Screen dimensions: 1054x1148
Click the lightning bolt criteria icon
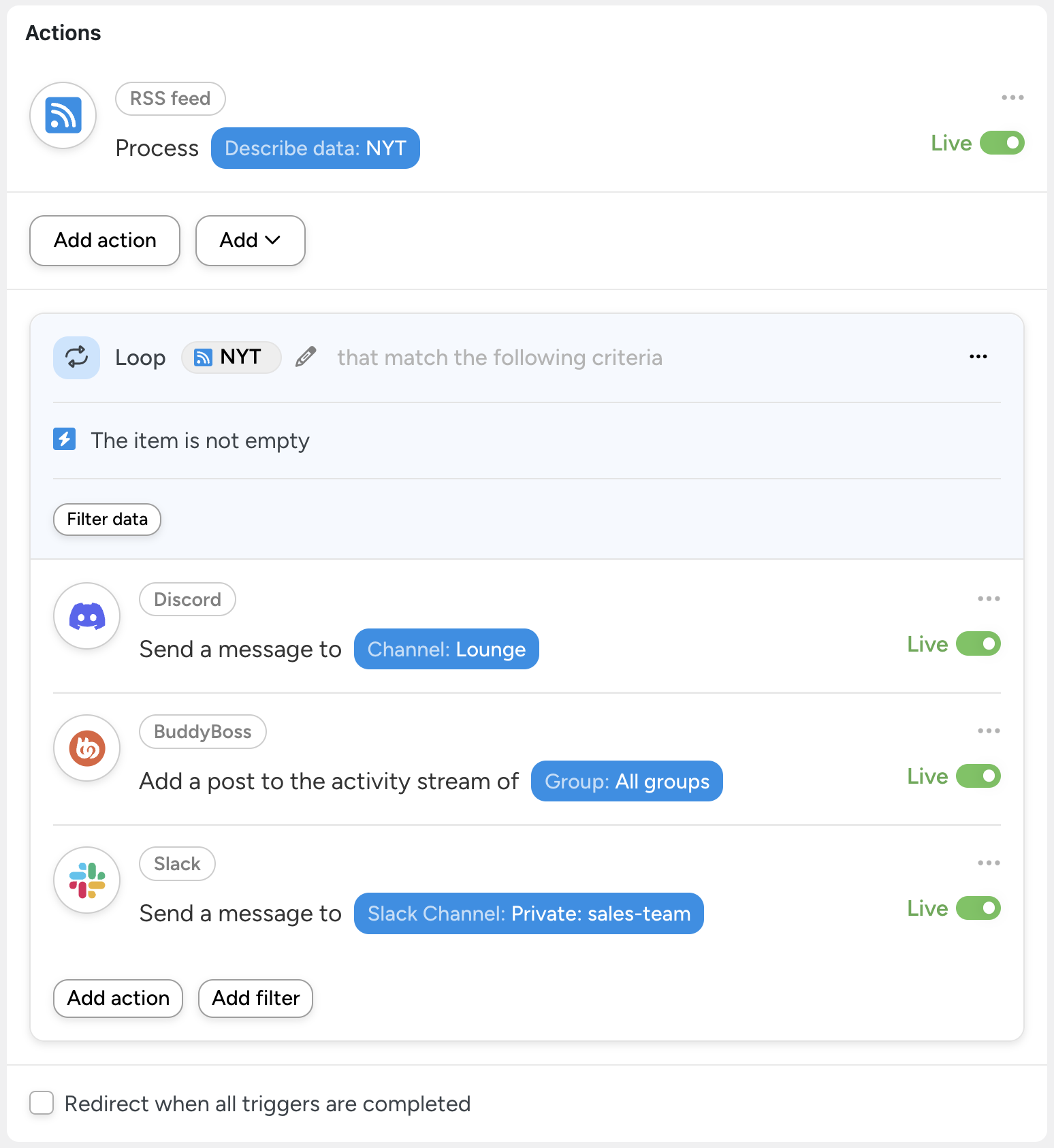point(65,440)
